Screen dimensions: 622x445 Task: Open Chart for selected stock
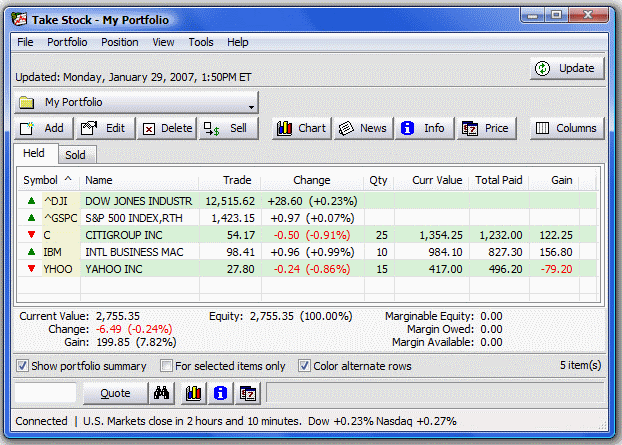tap(300, 128)
